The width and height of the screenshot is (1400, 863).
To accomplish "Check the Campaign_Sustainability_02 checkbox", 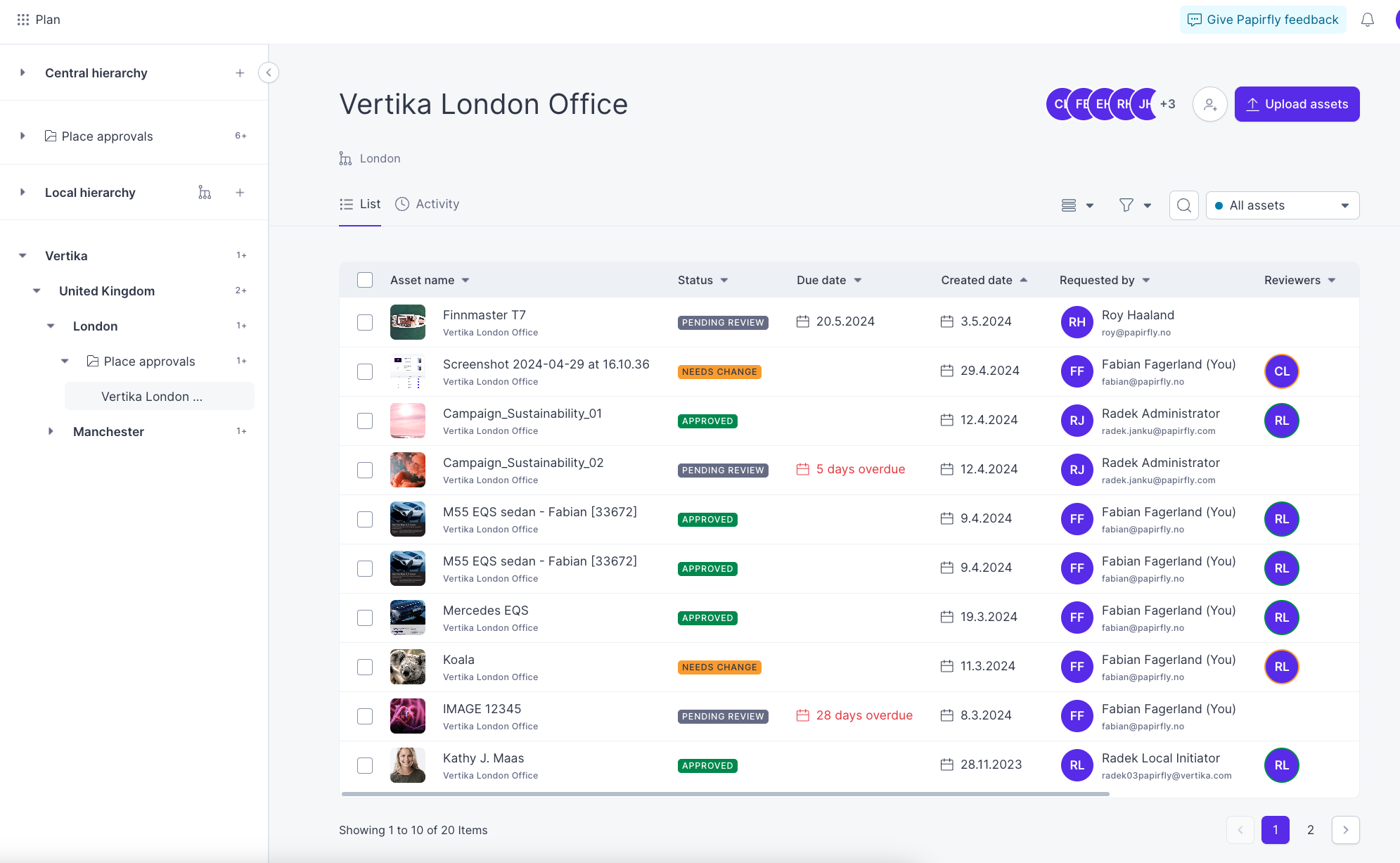I will tap(365, 470).
